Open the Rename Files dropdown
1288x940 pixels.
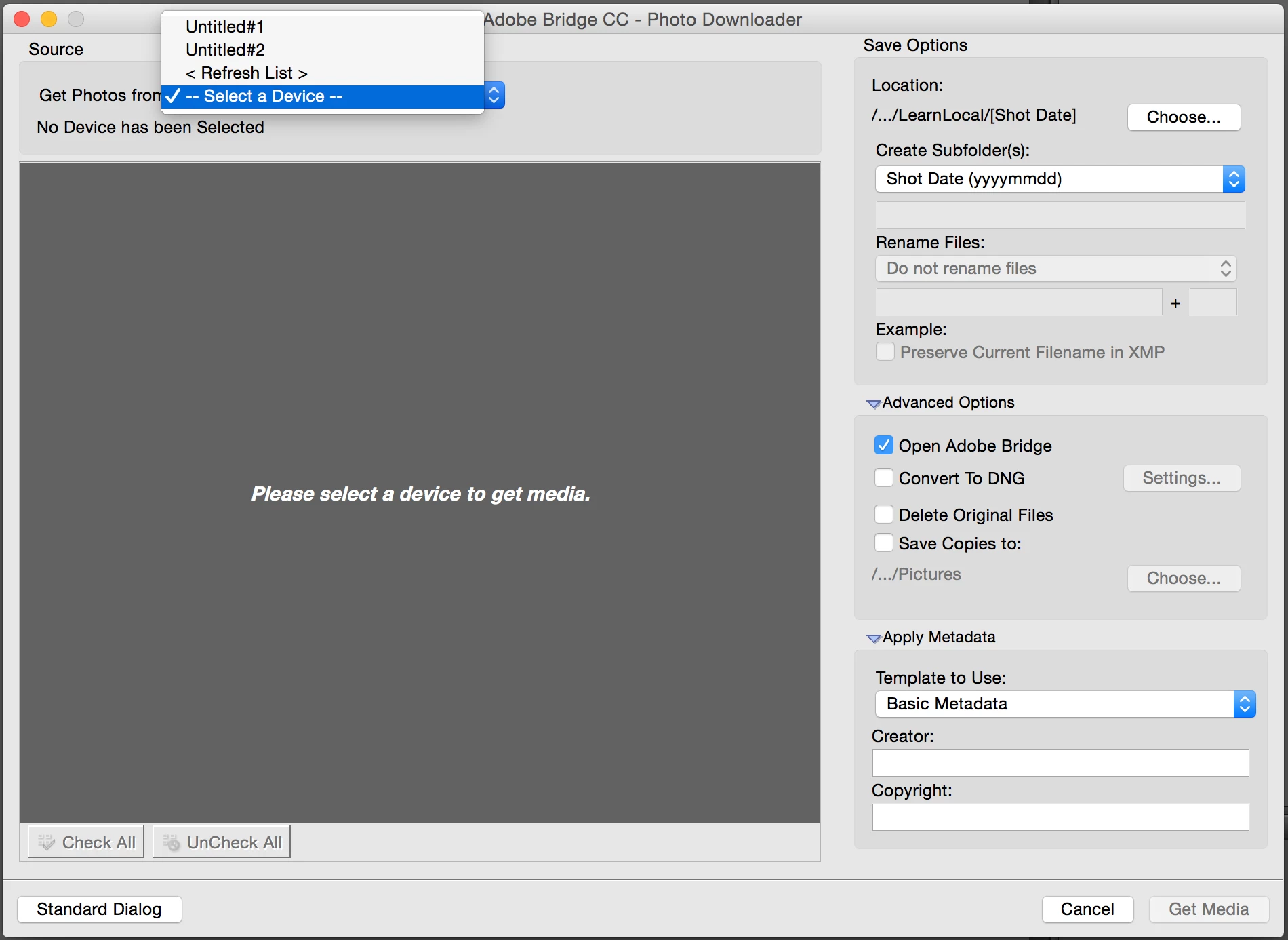pyautogui.click(x=1056, y=269)
